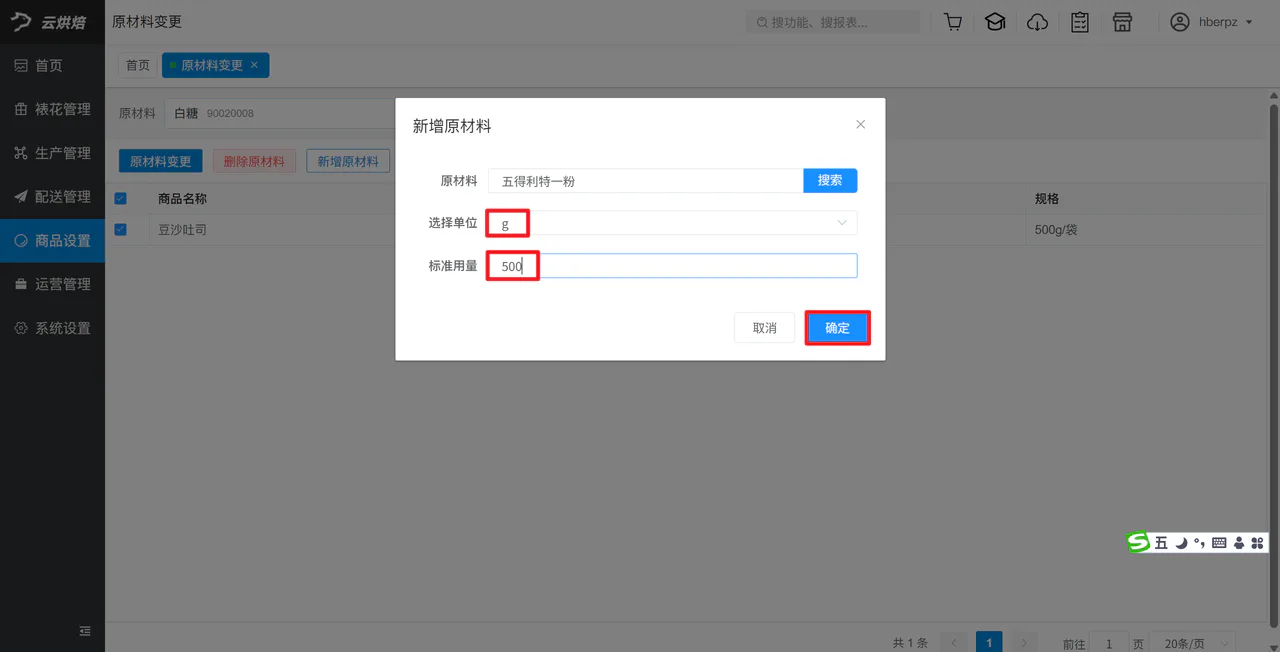Click the graduation cap training icon

click(995, 22)
